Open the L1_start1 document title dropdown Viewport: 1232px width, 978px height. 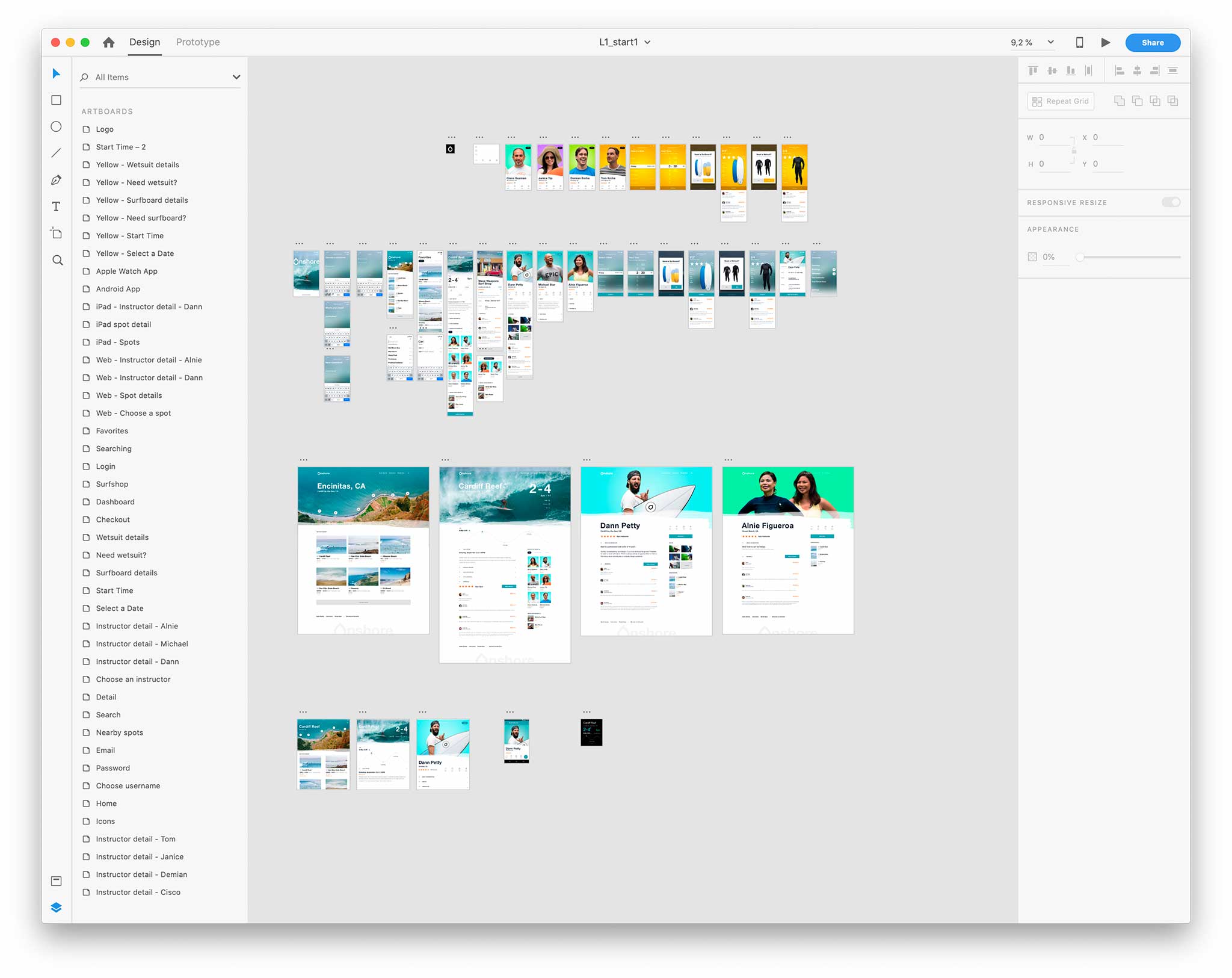[647, 42]
